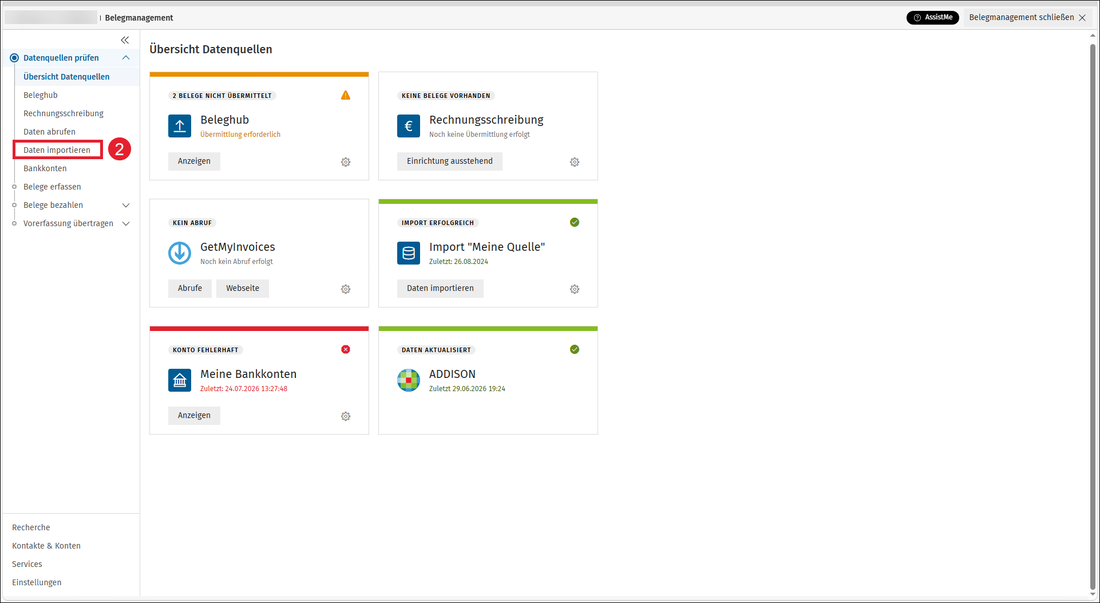Collapse the Datenquellen prüfen section chevron
This screenshot has height=603, width=1100.
click(126, 58)
